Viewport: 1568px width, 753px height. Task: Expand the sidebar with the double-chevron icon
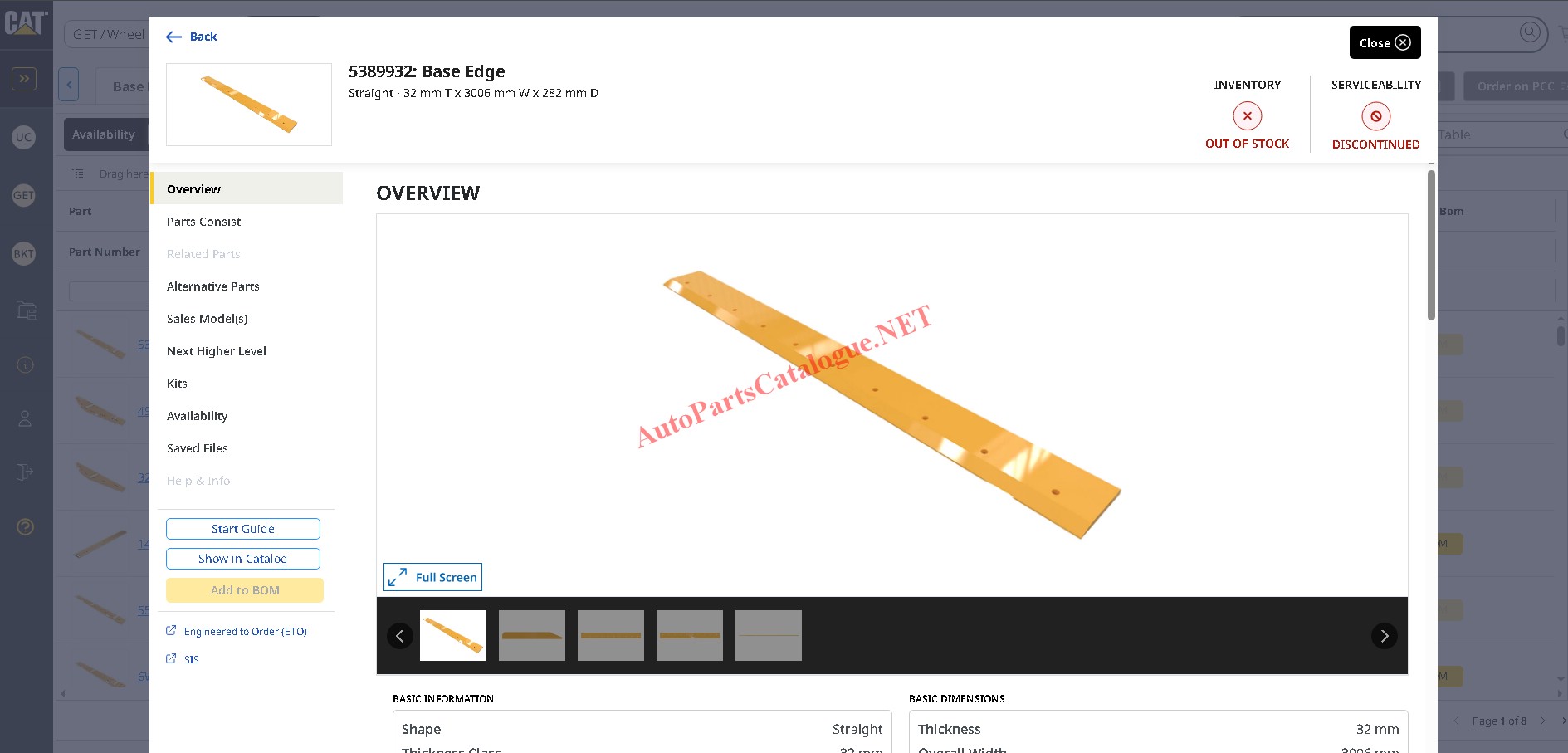point(24,79)
